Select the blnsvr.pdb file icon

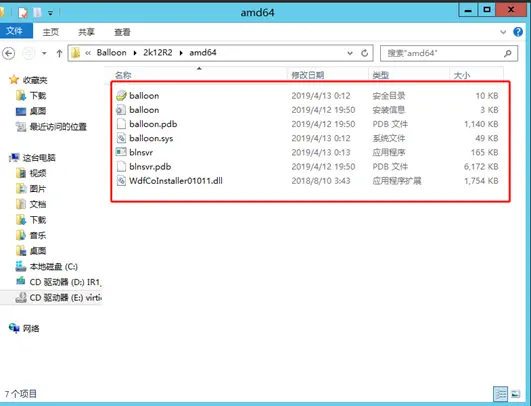click(x=121, y=167)
